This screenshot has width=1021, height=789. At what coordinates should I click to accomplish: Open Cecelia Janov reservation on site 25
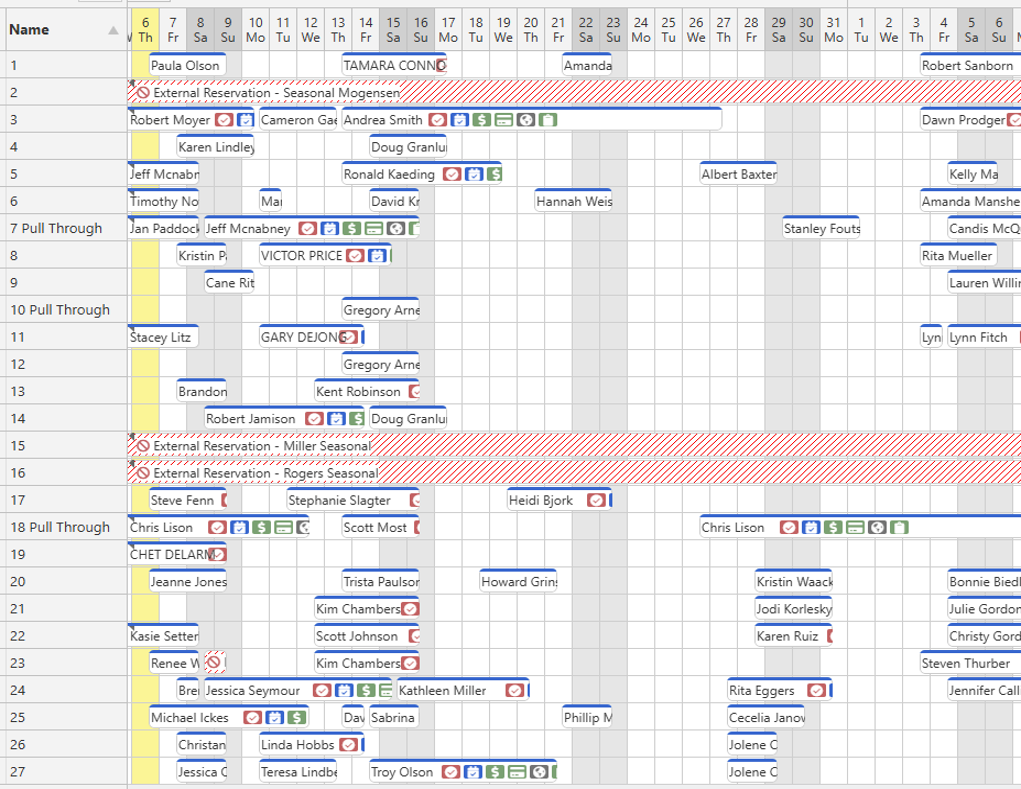(x=766, y=717)
